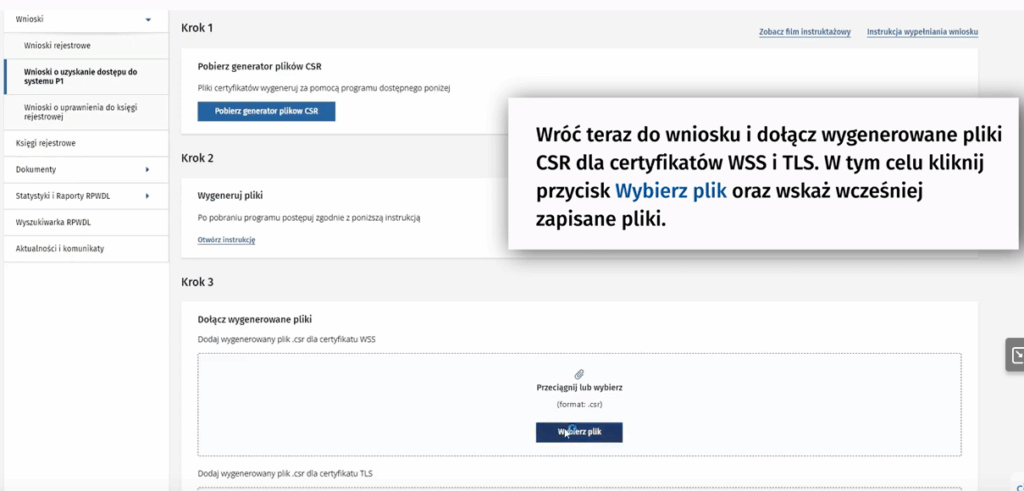Go to Księgi rejestrowe
The height and width of the screenshot is (491, 1024).
point(46,143)
